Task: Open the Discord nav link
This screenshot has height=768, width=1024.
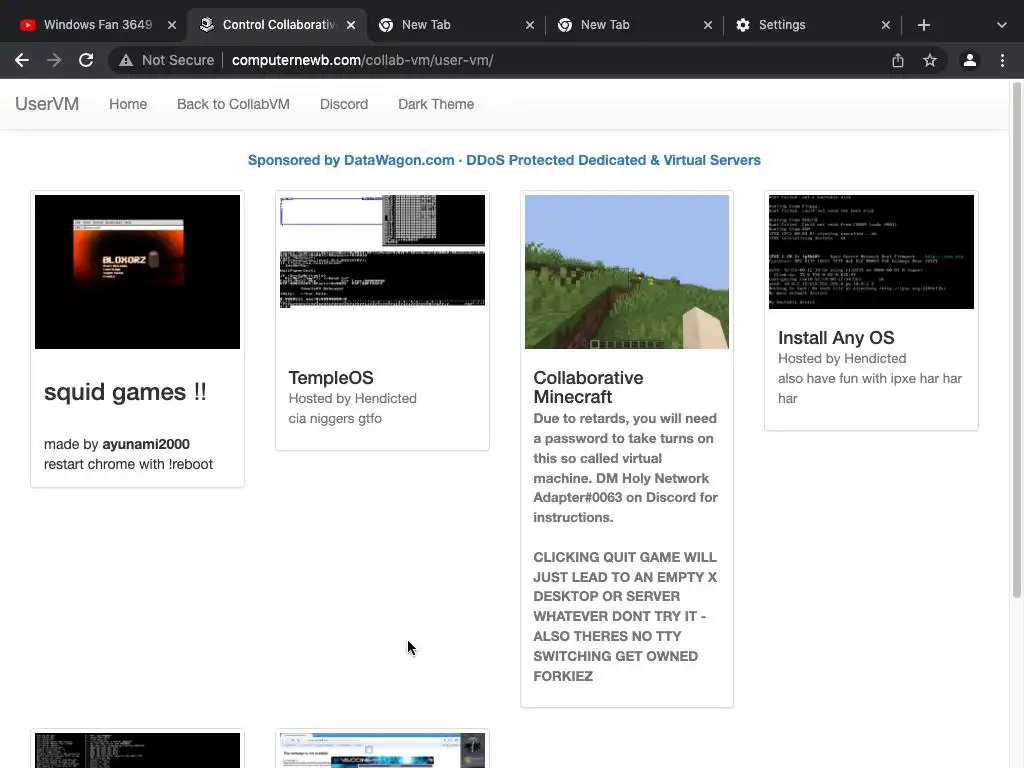Action: coord(344,104)
